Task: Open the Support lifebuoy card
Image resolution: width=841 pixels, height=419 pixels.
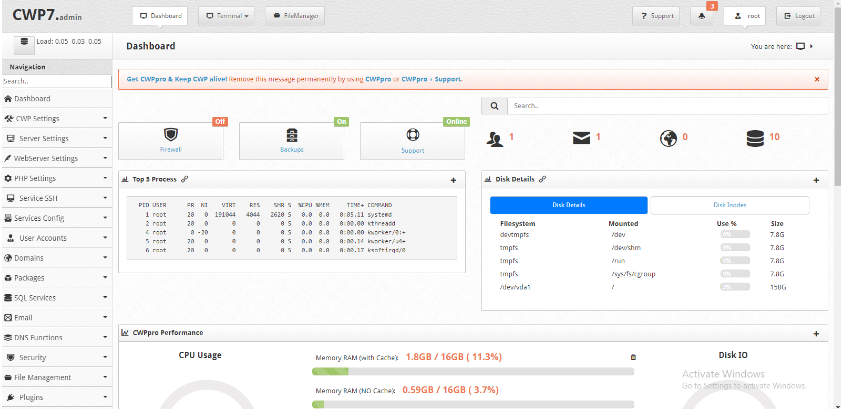Action: 412,141
